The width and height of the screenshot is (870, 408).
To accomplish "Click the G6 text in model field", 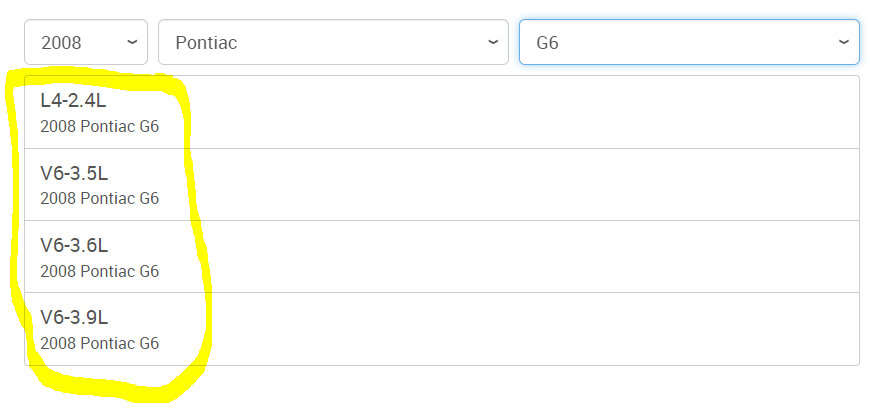I will [547, 43].
